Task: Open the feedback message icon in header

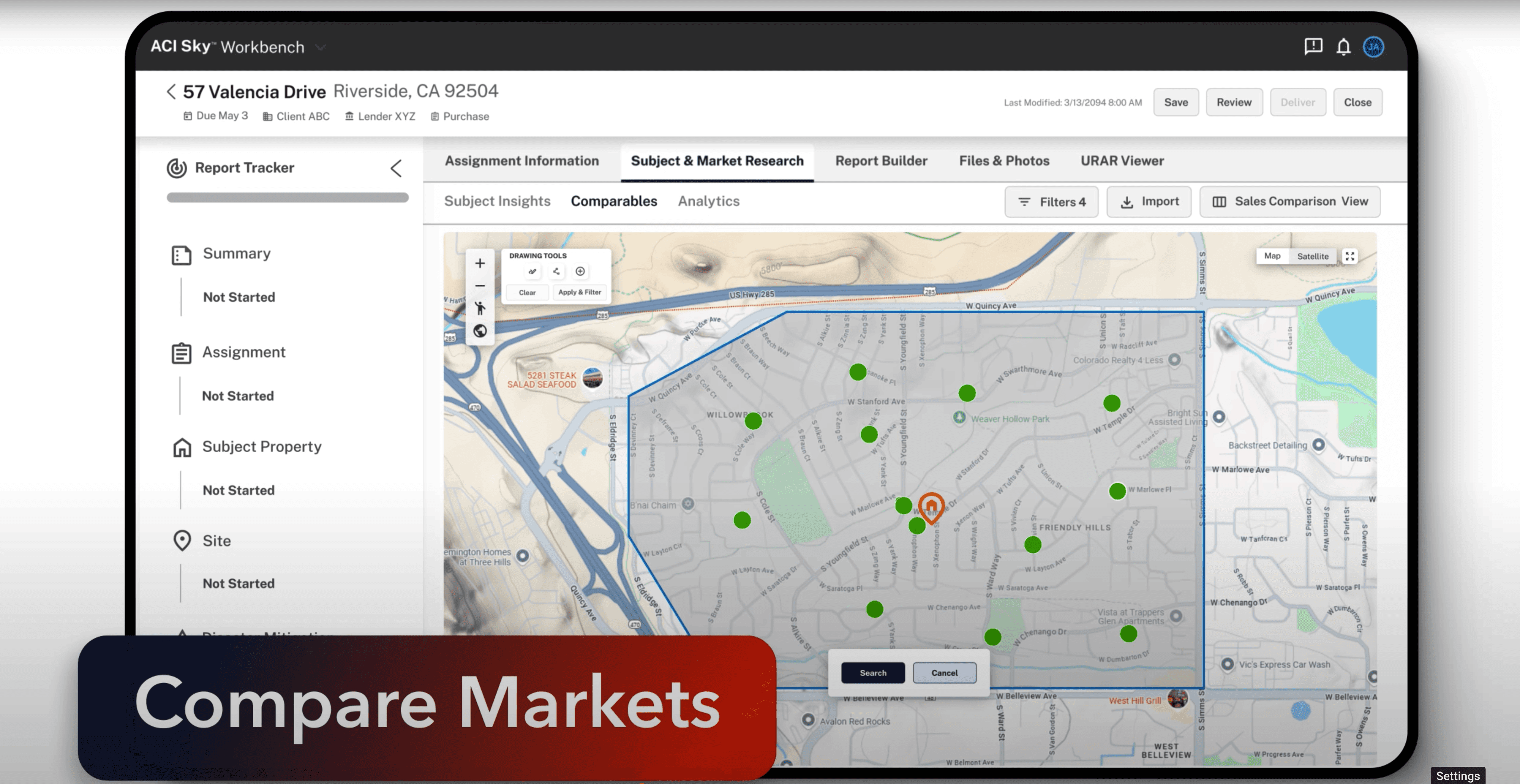Action: tap(1313, 46)
